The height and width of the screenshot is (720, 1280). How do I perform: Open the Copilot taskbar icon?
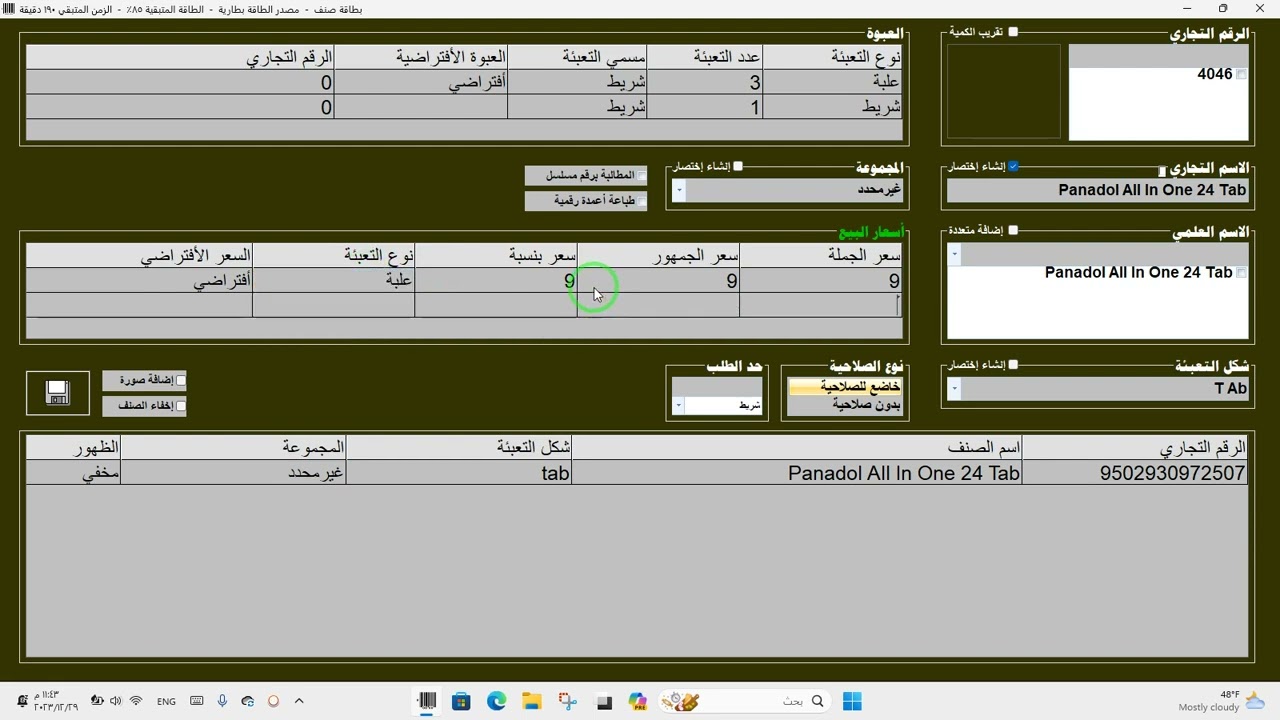[639, 701]
